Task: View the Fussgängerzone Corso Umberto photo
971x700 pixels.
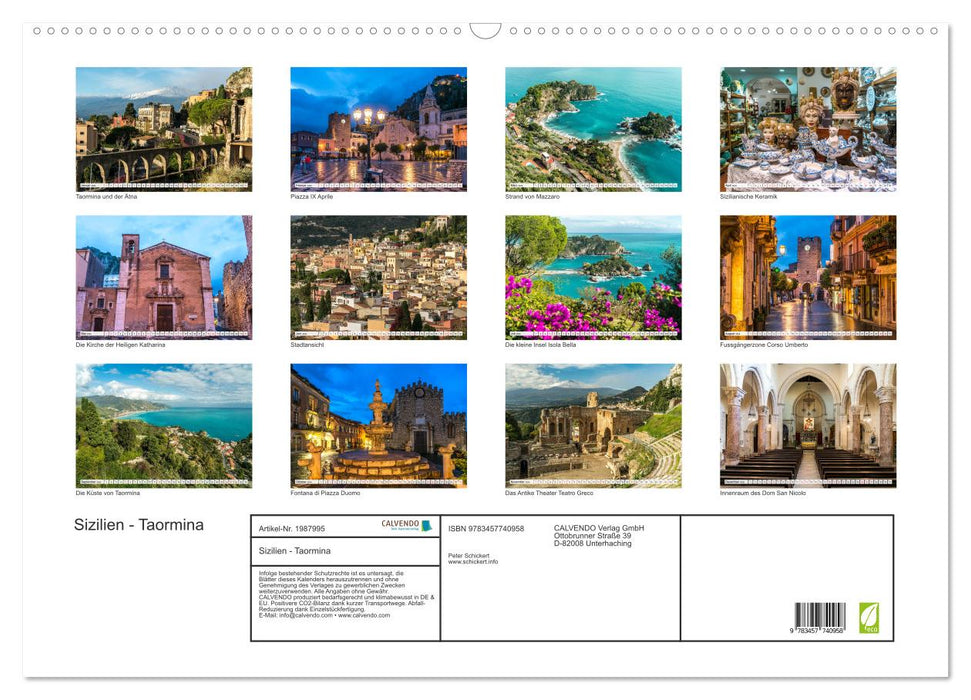Action: tap(808, 277)
